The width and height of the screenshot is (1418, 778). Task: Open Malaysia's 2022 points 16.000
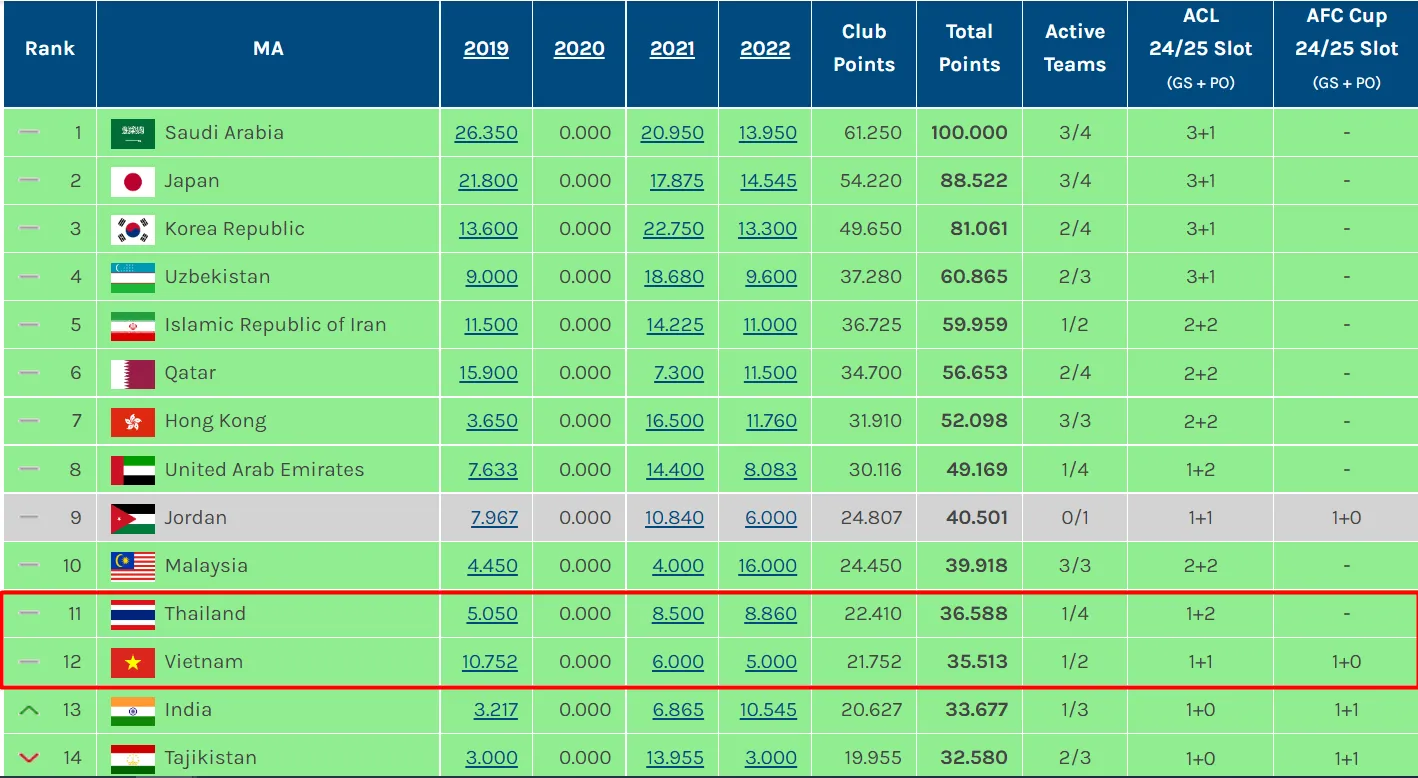(x=767, y=566)
